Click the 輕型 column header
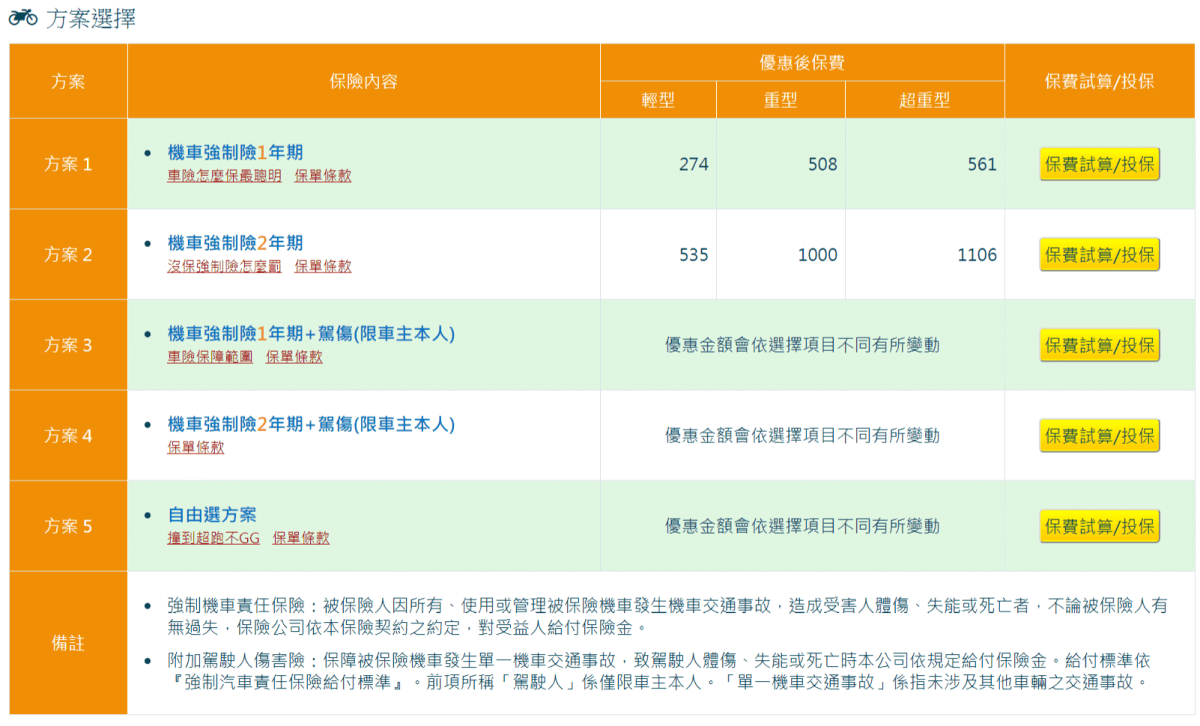 [x=658, y=100]
